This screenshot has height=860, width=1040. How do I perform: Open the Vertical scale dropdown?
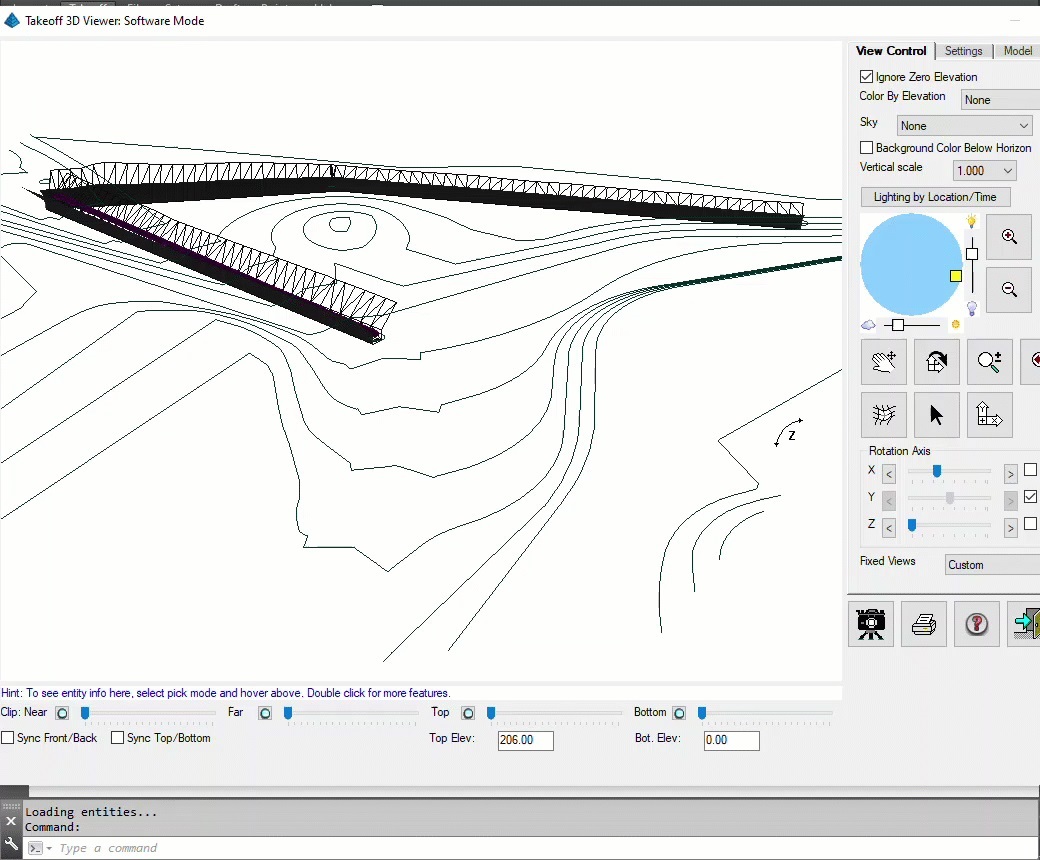(984, 171)
